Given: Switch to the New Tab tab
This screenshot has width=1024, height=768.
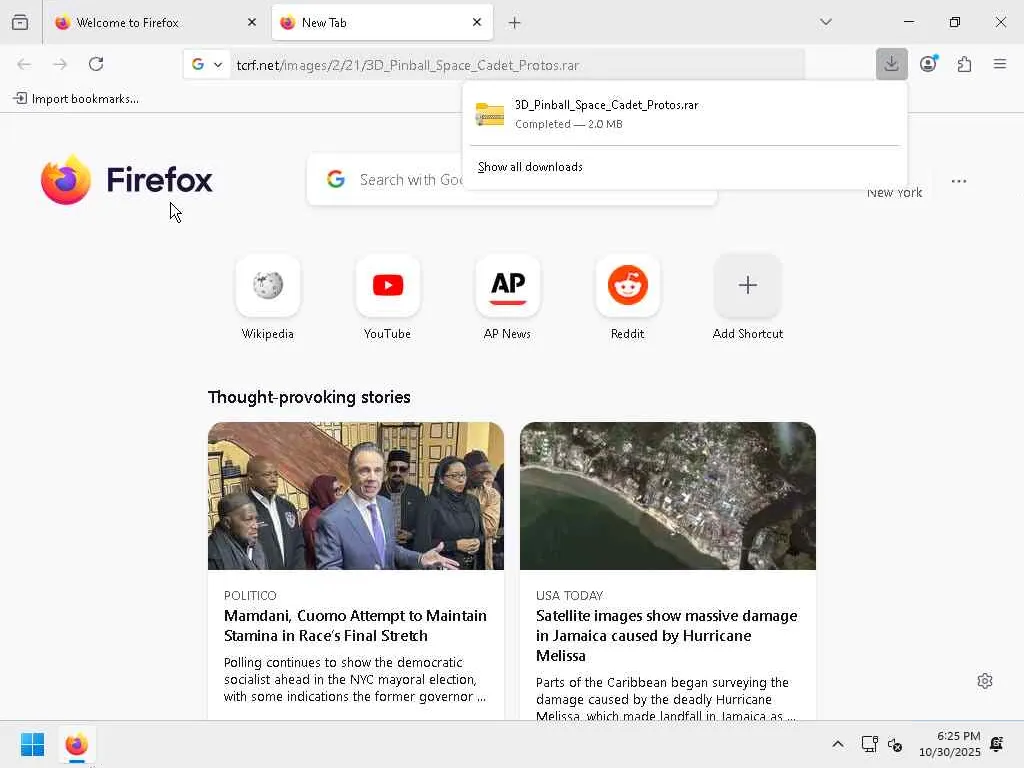Looking at the screenshot, I should tap(382, 22).
